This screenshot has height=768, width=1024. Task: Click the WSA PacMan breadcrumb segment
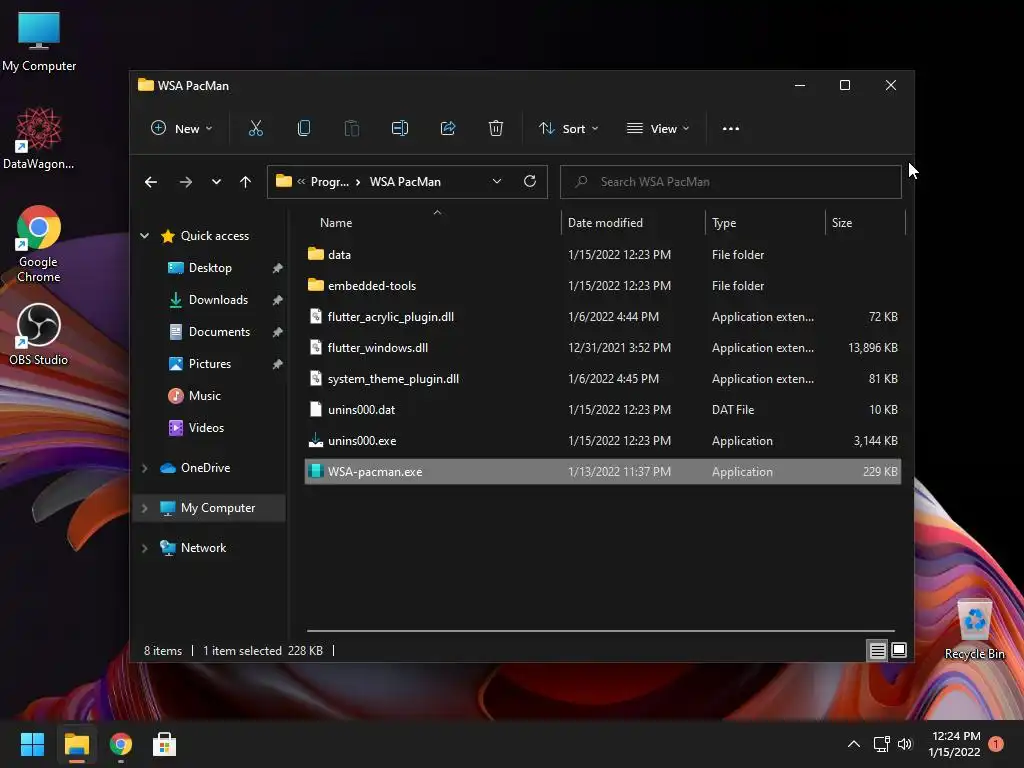click(x=405, y=182)
